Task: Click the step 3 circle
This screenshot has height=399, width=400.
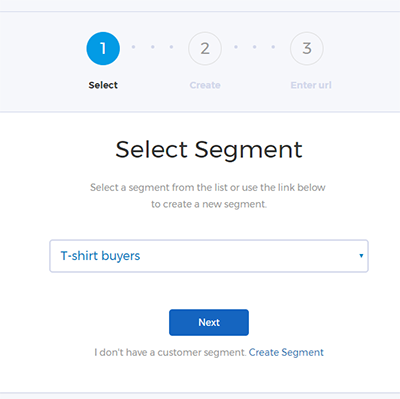Action: pyautogui.click(x=307, y=48)
